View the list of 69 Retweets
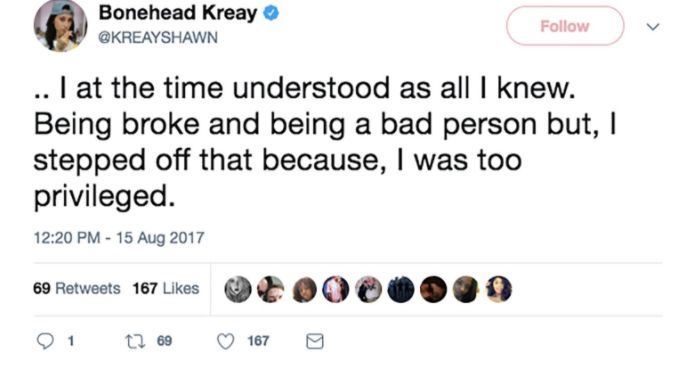Screen dimensions: 690x375 pyautogui.click(x=77, y=288)
